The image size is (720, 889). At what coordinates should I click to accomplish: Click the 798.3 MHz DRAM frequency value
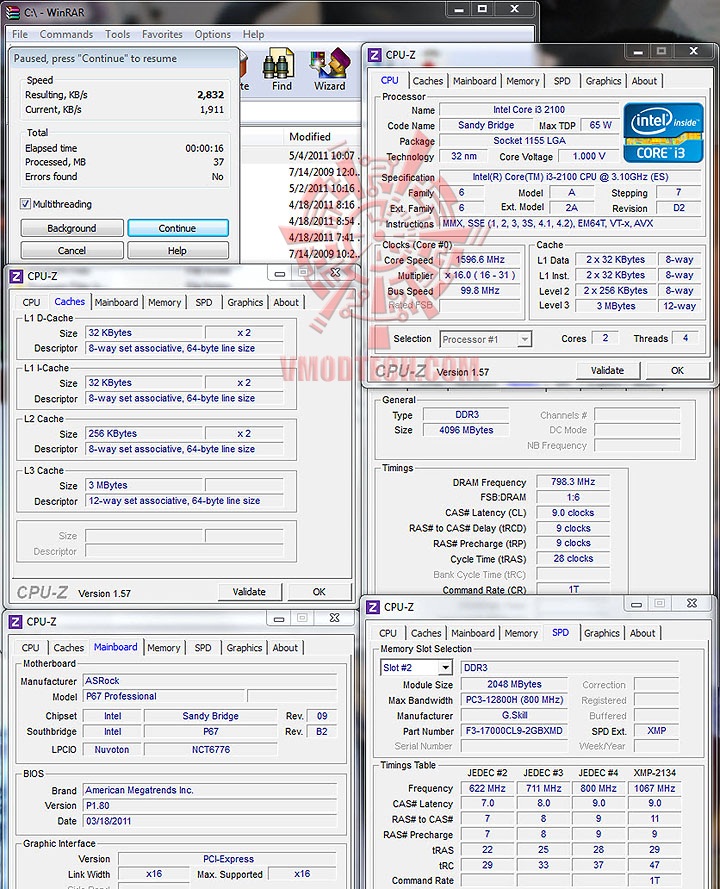(573, 482)
